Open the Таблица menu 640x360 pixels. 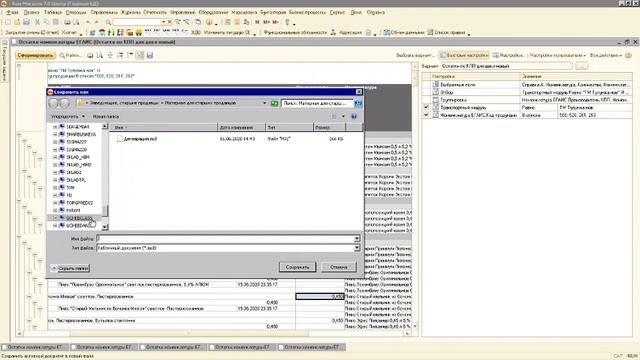[x=53, y=12]
